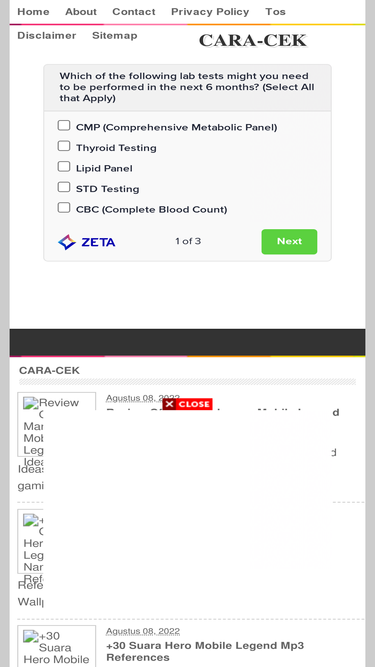The image size is (375, 667).
Task: Select the STD Testing checkbox
Action: (x=64, y=187)
